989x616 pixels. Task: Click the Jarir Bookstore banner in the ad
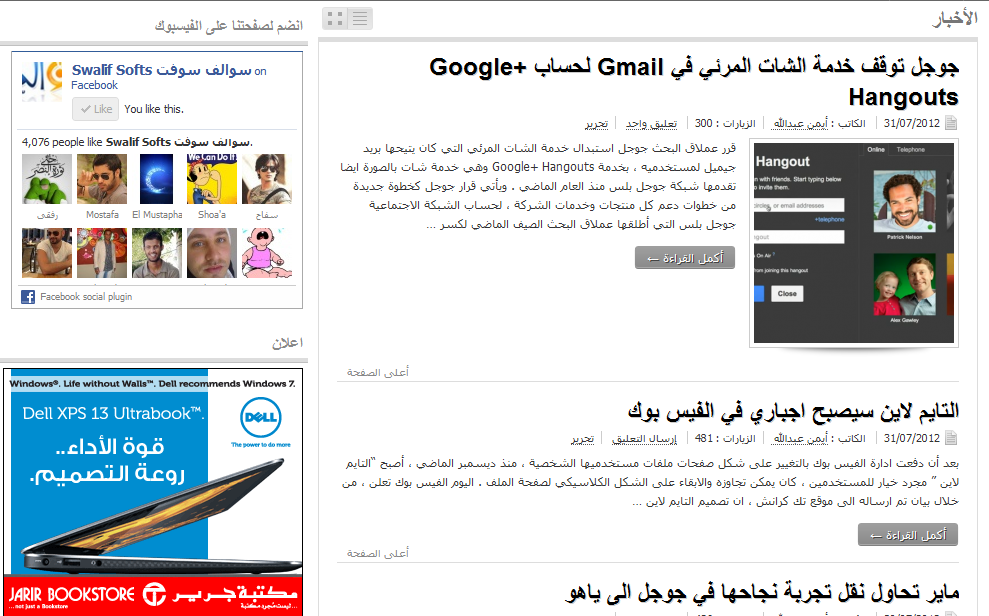click(152, 595)
